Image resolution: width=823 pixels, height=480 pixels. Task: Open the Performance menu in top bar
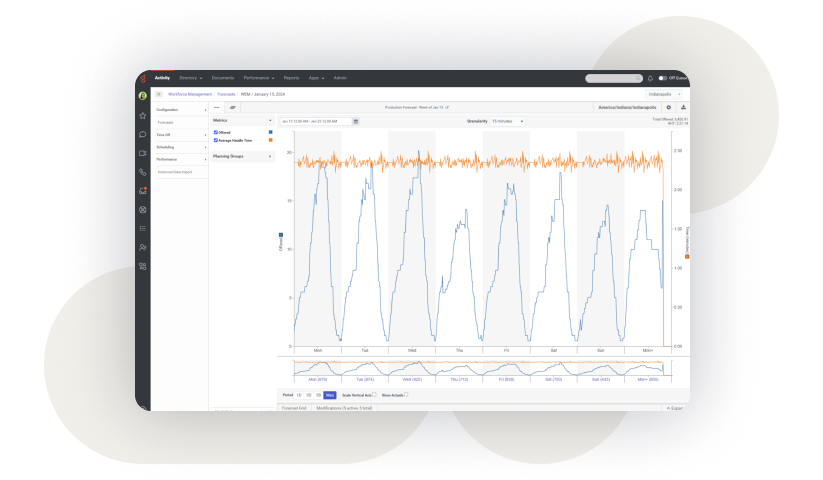point(258,78)
